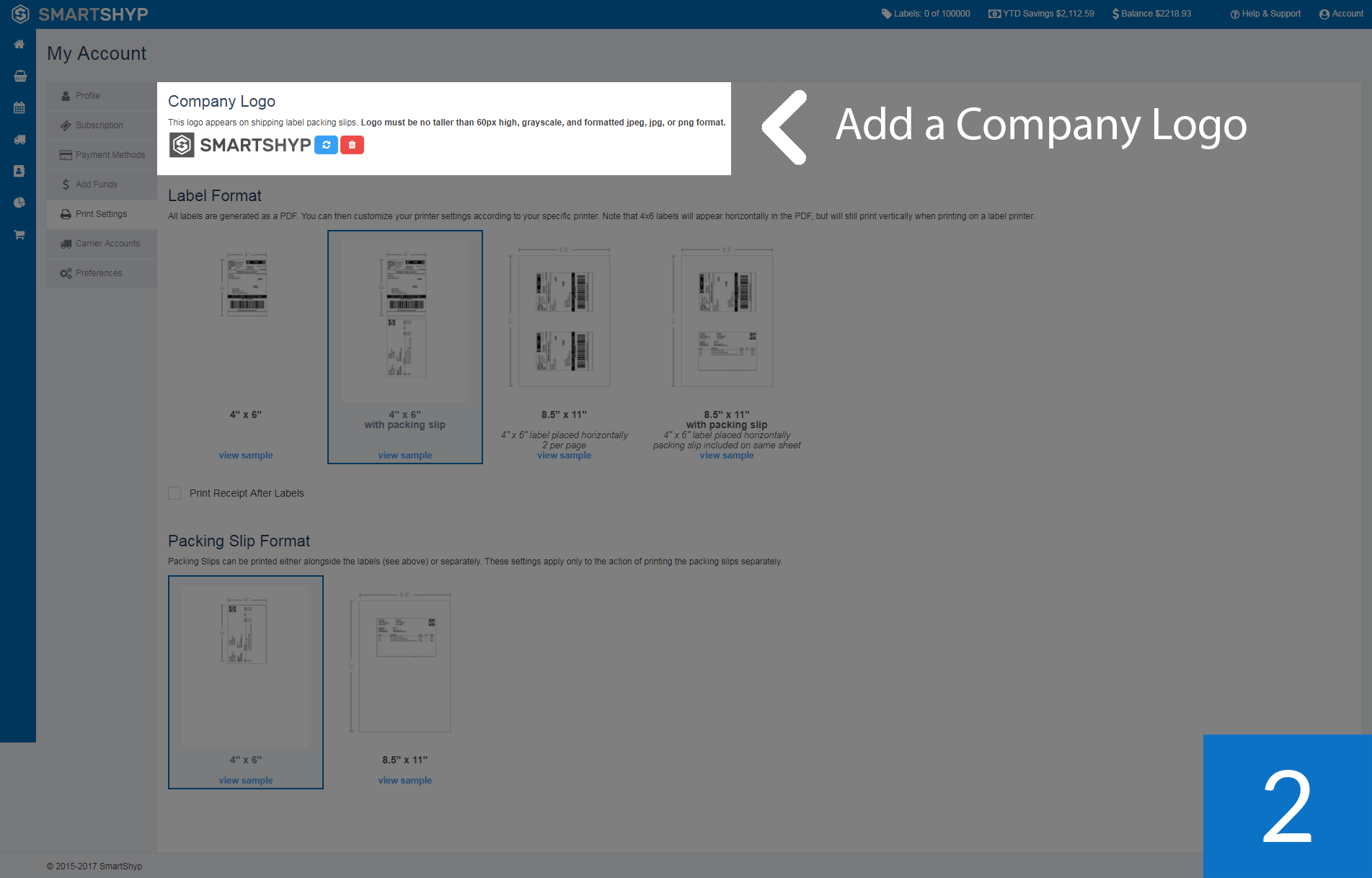View sample of 8.5x11 two per page

tap(565, 456)
